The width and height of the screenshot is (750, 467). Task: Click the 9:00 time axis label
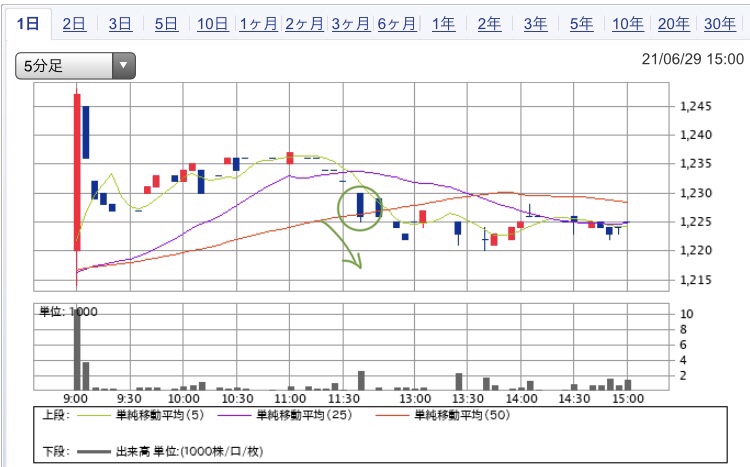click(x=76, y=399)
